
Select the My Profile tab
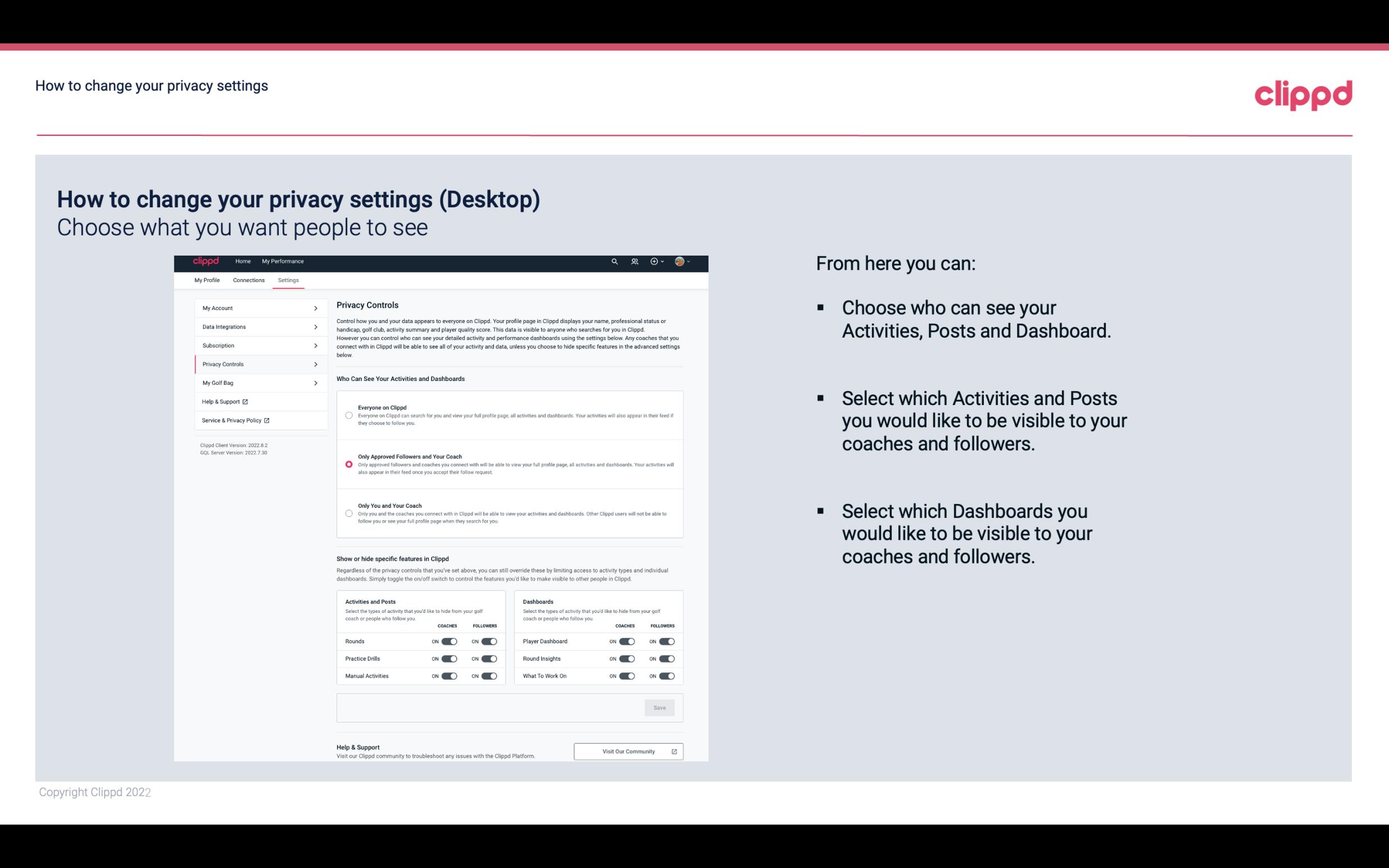[x=207, y=280]
